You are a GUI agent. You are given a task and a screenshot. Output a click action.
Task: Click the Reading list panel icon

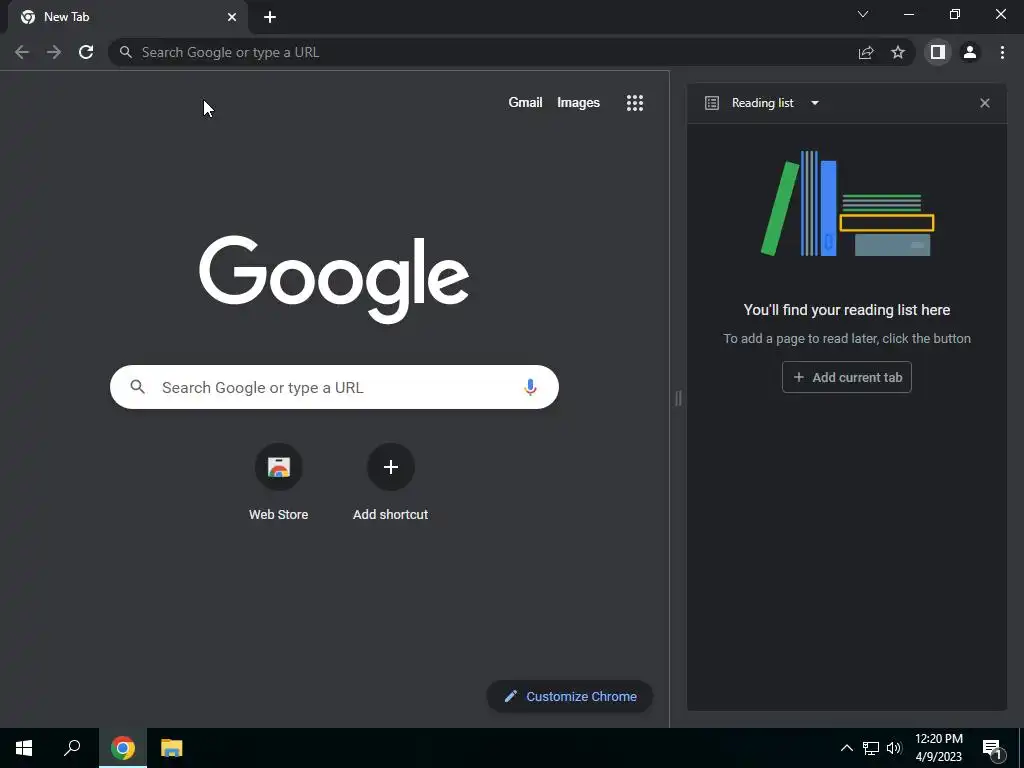click(712, 103)
